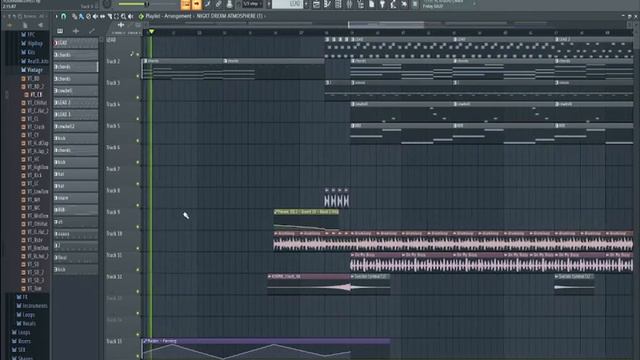Select the Draw pencil tool in playlist toolbar
This screenshot has width=640, height=360.
75,16
